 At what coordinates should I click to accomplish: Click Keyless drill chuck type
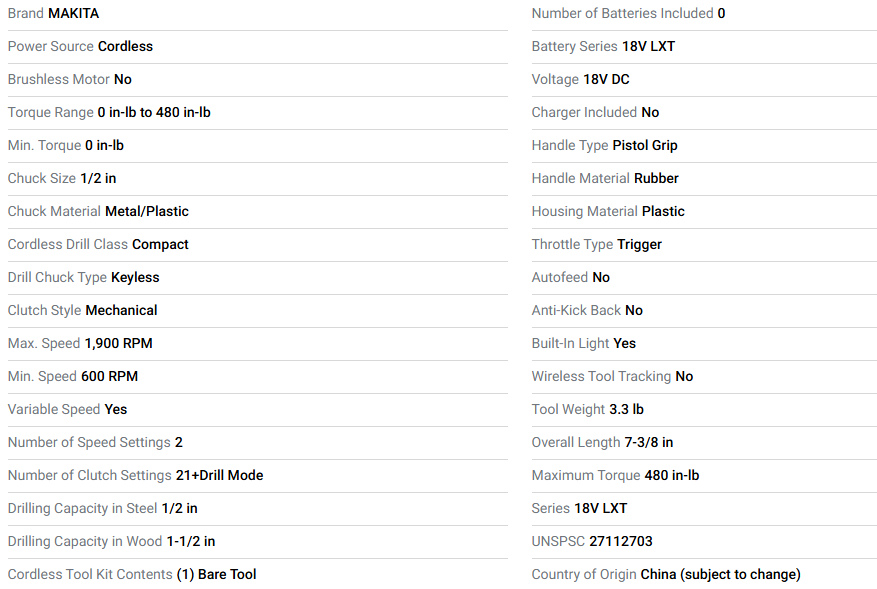[135, 277]
